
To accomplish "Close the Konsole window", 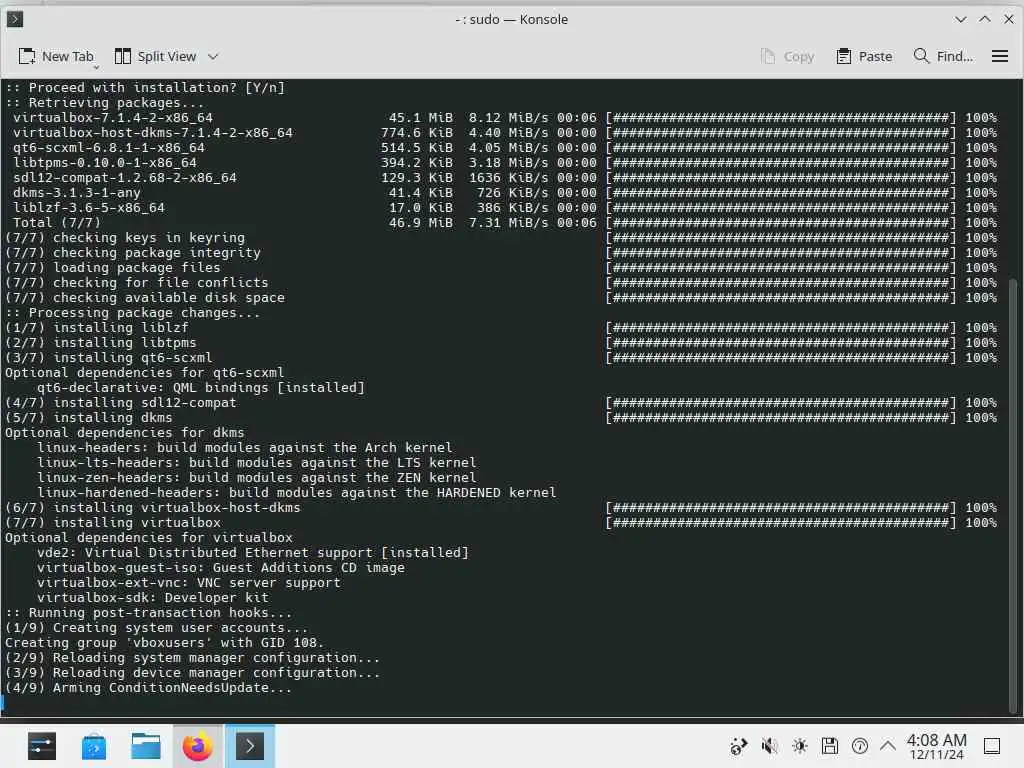I will tap(1009, 20).
